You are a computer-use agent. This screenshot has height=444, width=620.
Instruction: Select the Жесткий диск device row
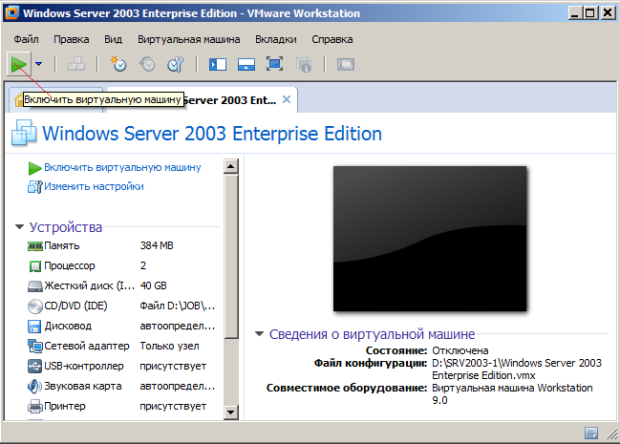pos(121,285)
